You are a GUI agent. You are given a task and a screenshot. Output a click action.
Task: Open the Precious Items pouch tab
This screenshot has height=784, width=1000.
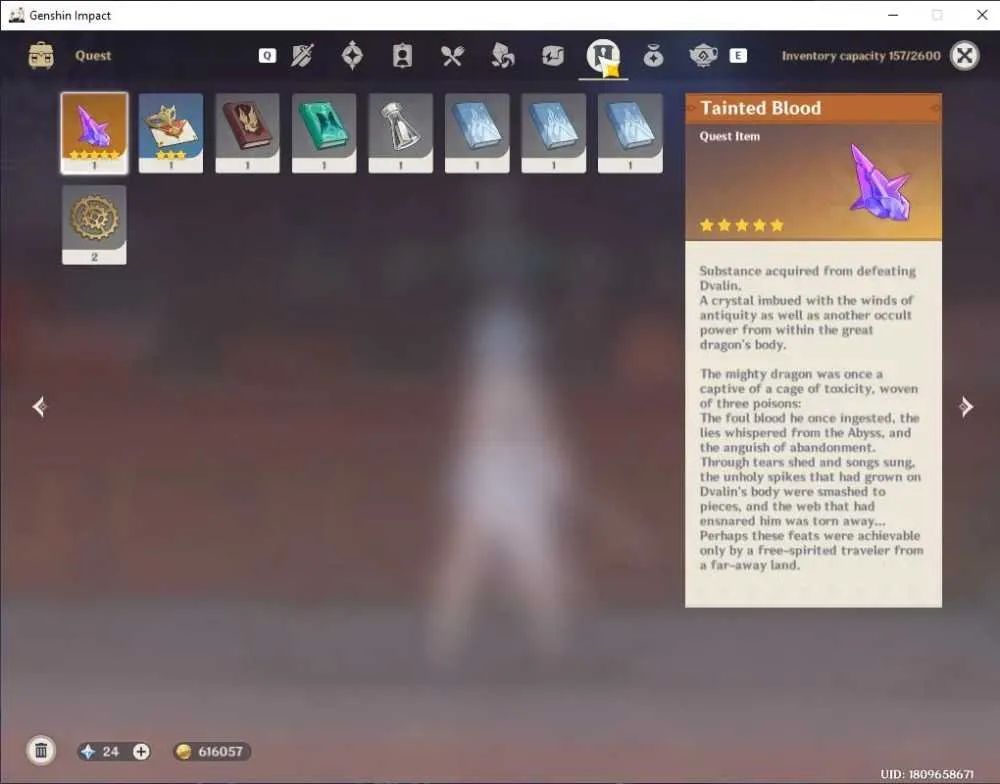point(653,56)
